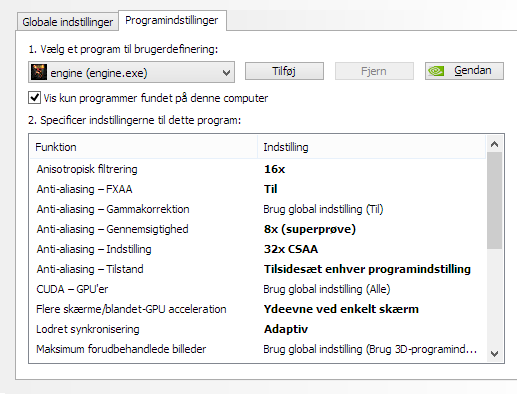517x400 pixels.
Task: Select CUDA – GPU'er row
Action: (258, 289)
